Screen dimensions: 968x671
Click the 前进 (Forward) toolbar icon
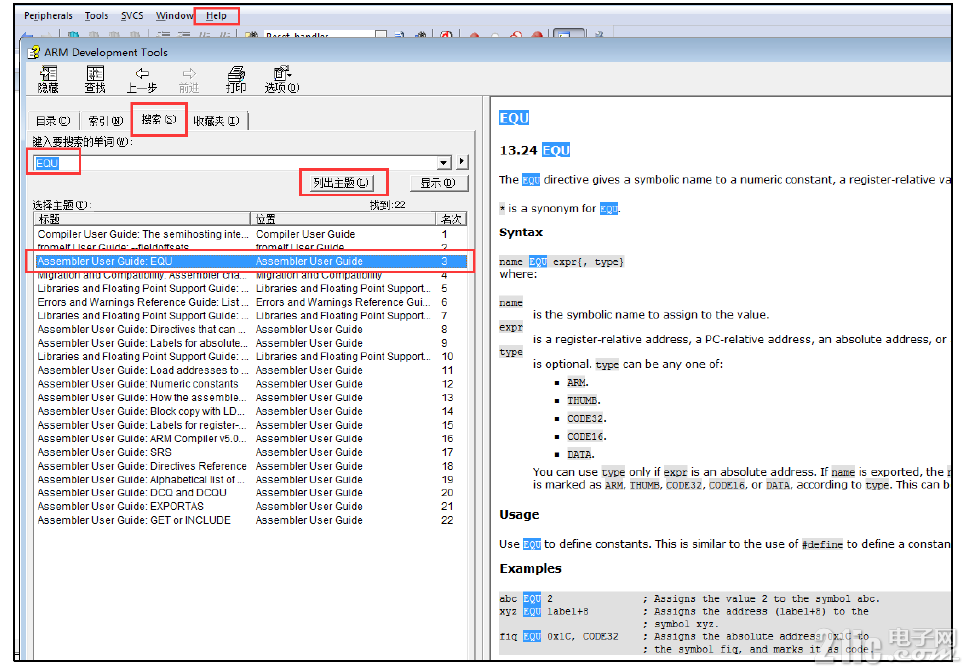[x=189, y=79]
